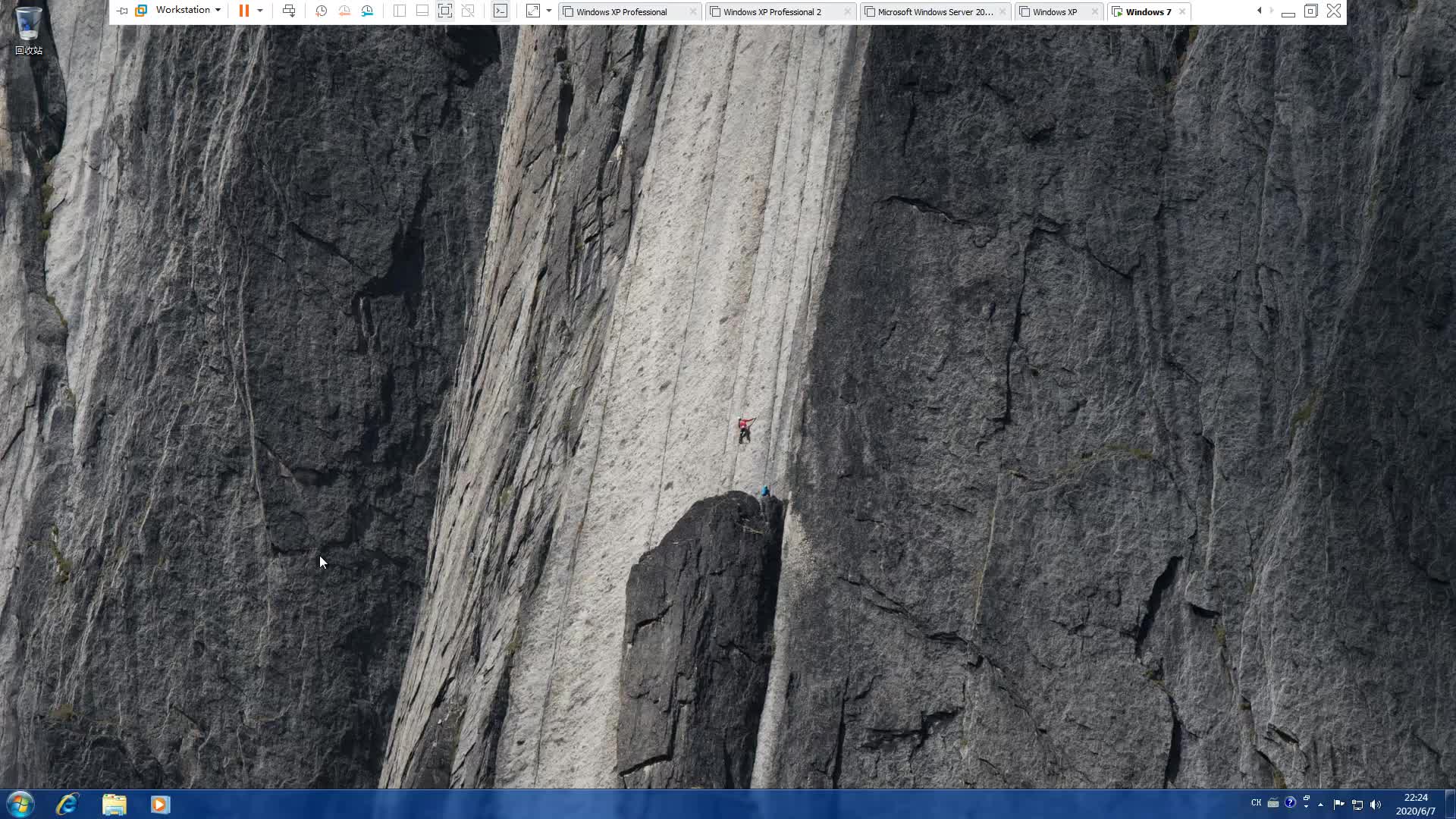Screen dimensions: 1456x819
Task: Unpin the full-screen toolbar pushpin
Action: [122, 11]
